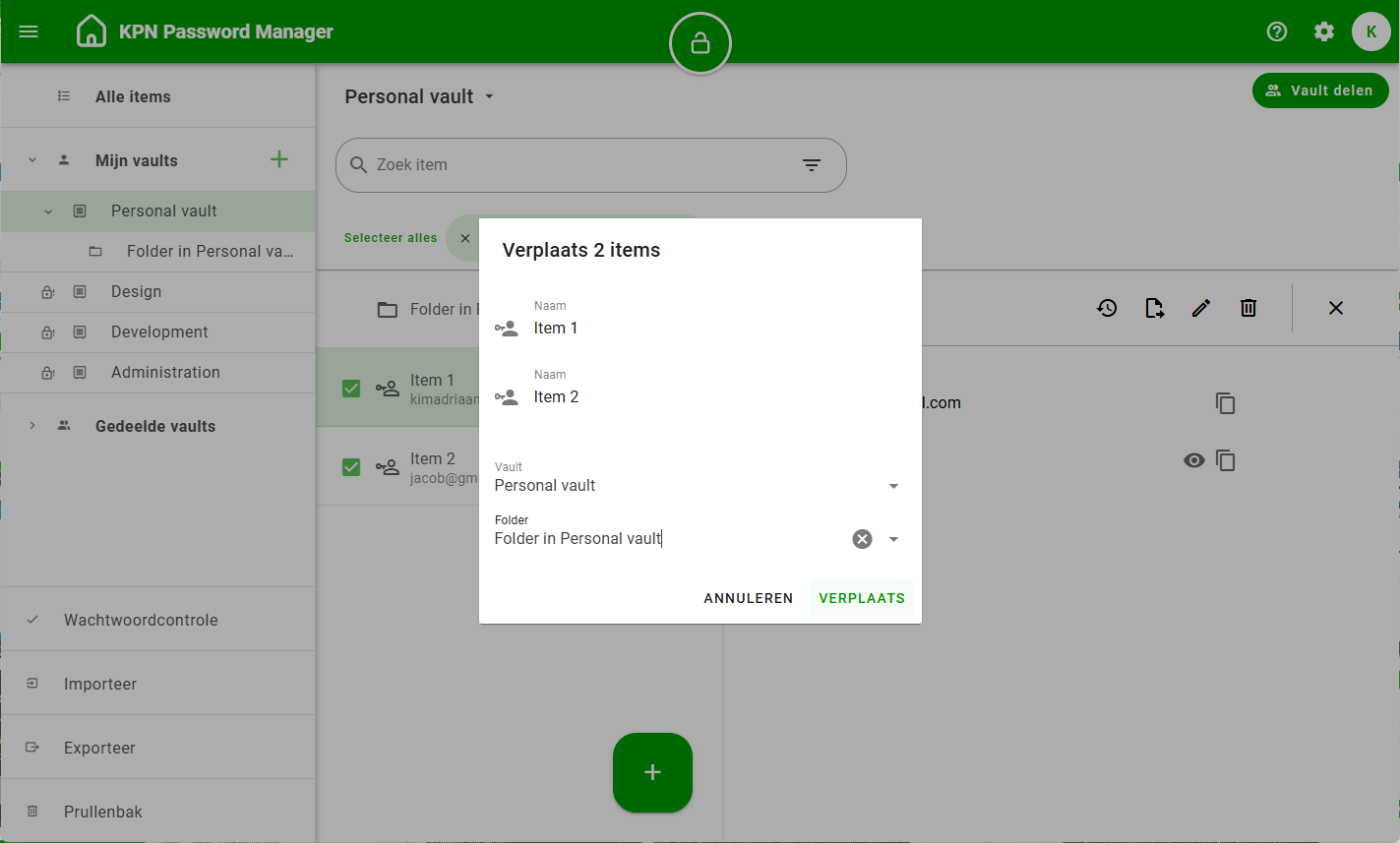Open the Vault dropdown in dialog
The image size is (1400, 843).
point(893,486)
